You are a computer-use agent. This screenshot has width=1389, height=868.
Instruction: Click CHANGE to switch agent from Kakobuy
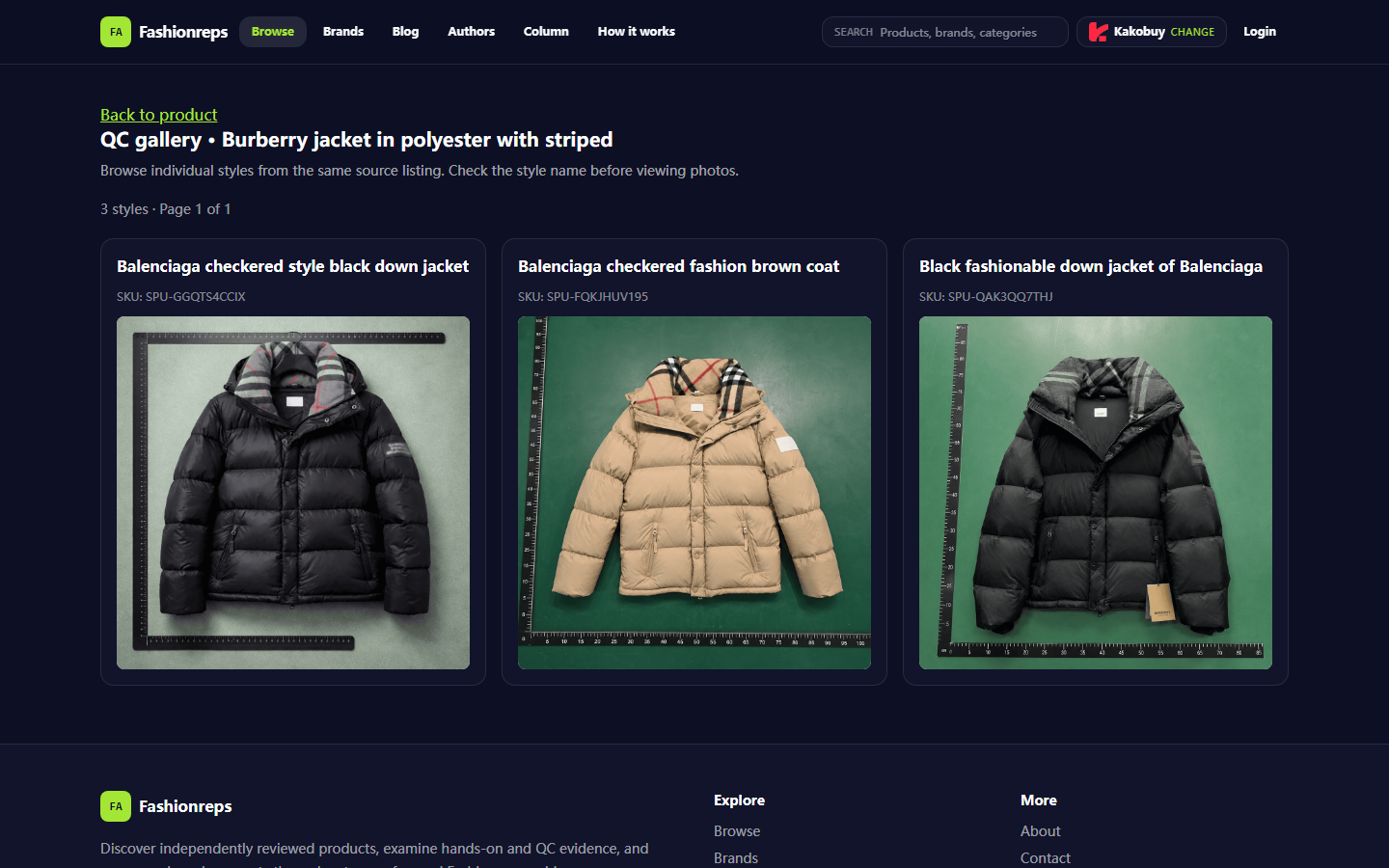point(1192,32)
